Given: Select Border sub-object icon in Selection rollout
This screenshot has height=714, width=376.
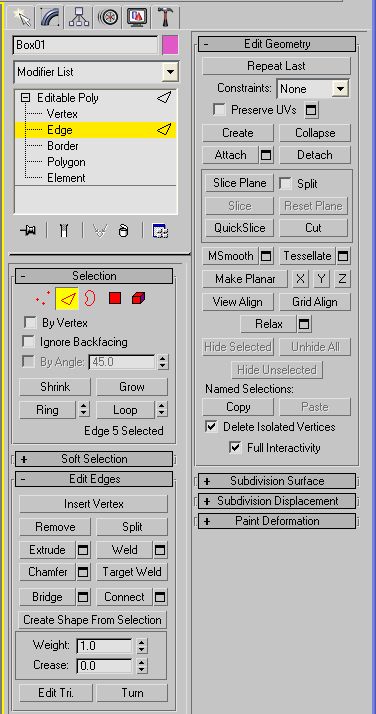Looking at the screenshot, I should point(90,298).
